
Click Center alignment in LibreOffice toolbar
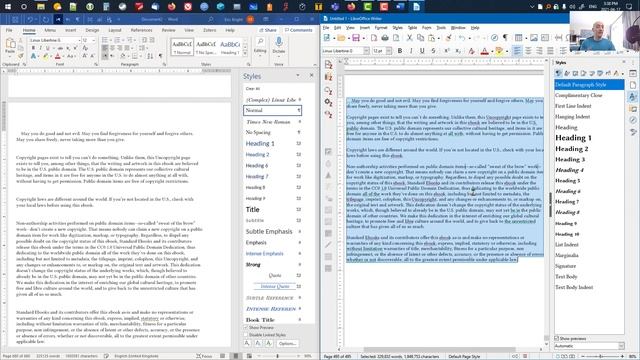[x=528, y=51]
